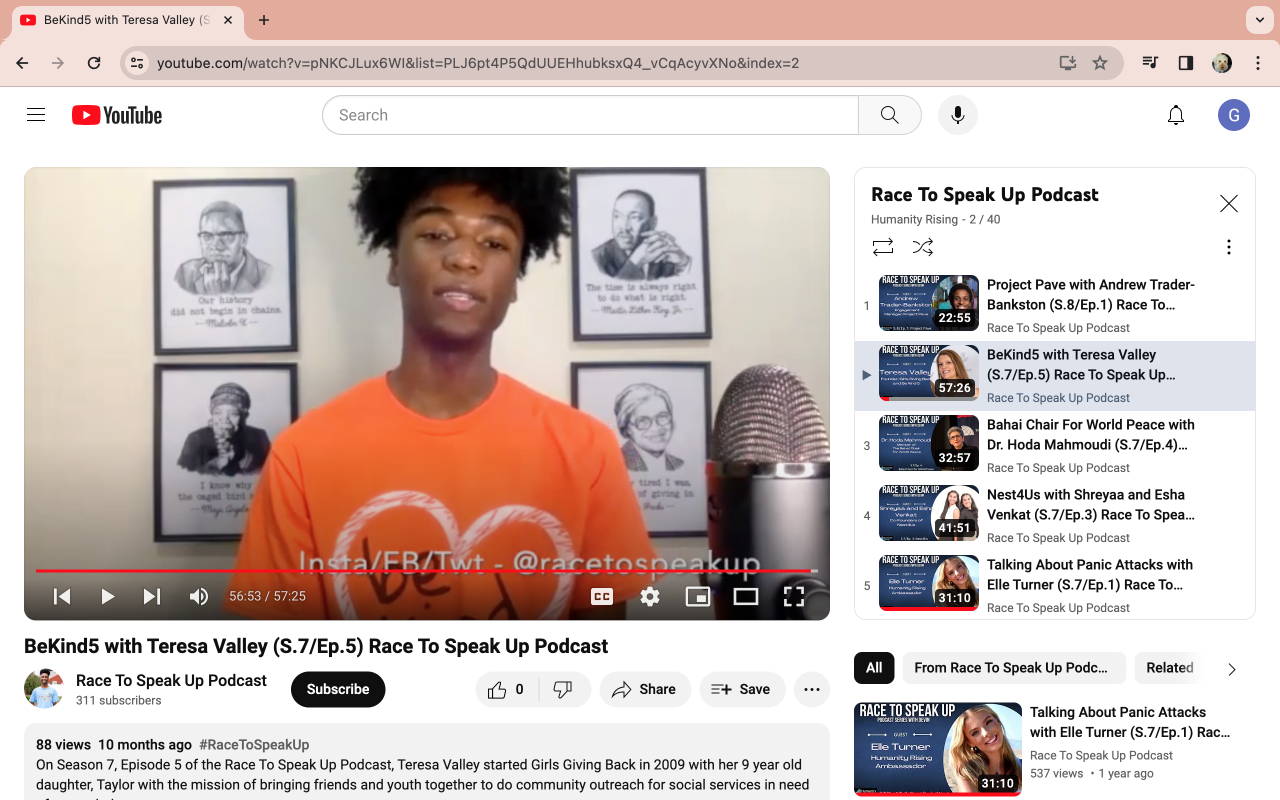Mute the video volume speaker
The height and width of the screenshot is (800, 1280).
point(199,597)
